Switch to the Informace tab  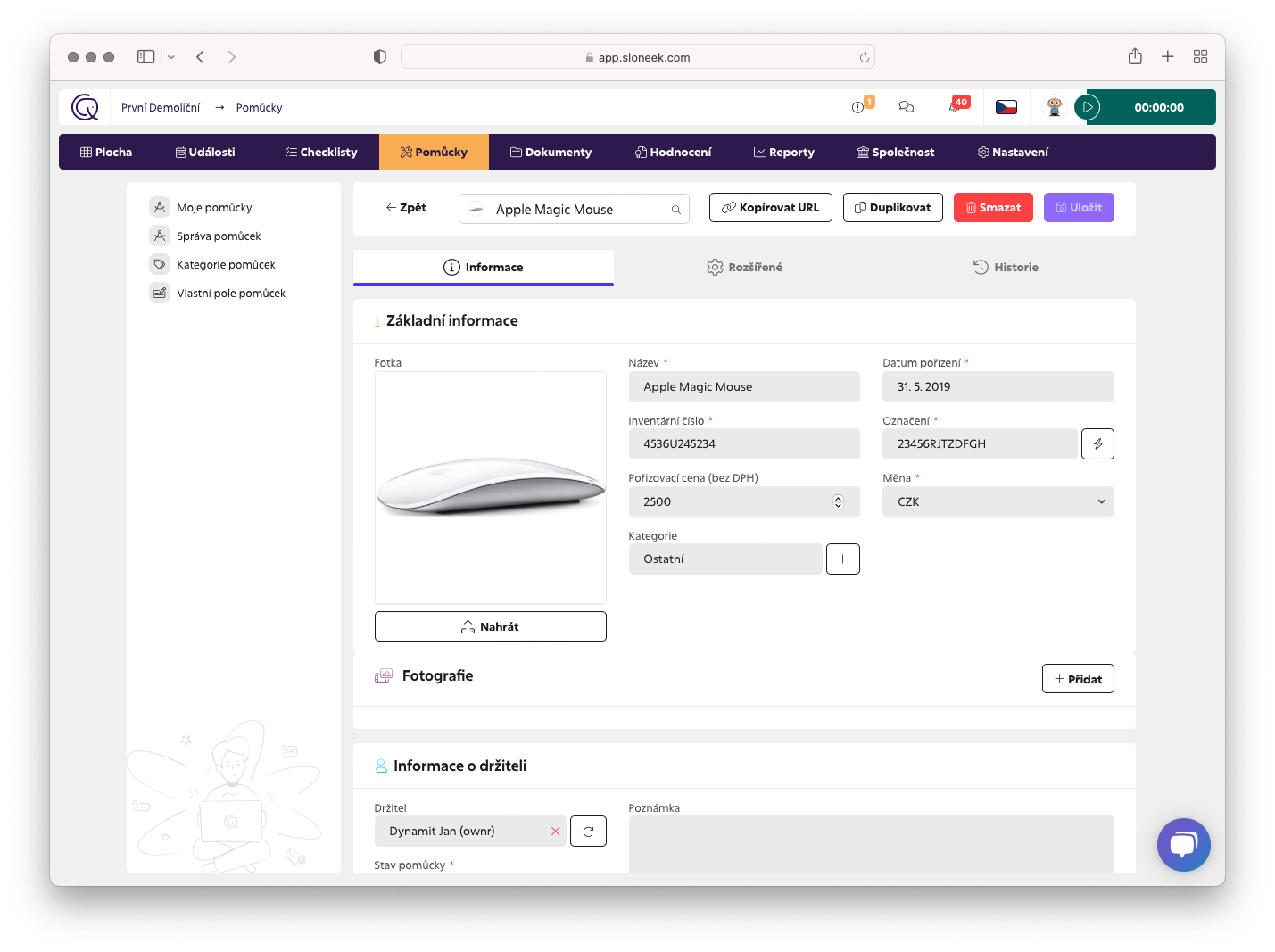tap(484, 267)
